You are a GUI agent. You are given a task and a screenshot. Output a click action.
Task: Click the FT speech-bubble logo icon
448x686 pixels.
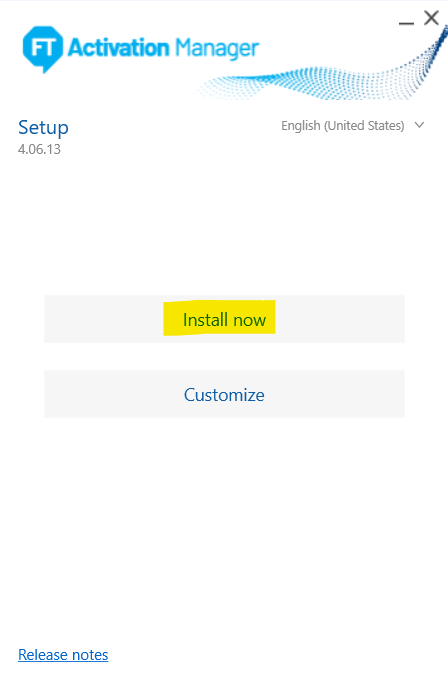[42, 49]
